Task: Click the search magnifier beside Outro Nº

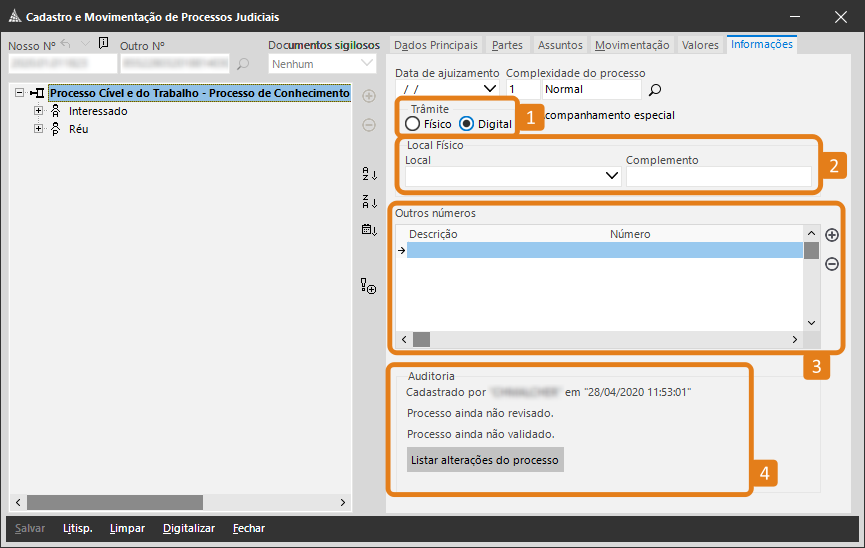Action: [243, 65]
